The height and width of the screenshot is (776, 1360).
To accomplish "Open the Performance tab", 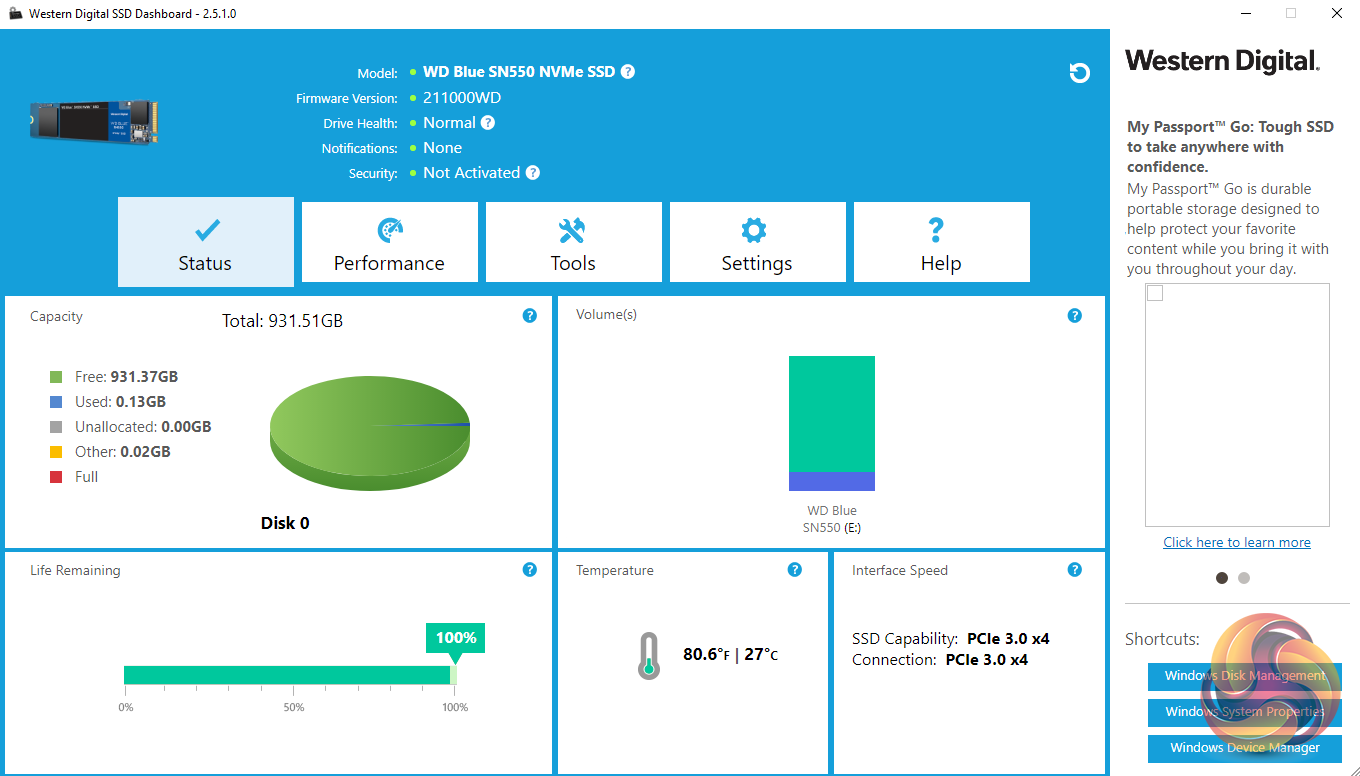I will 390,242.
